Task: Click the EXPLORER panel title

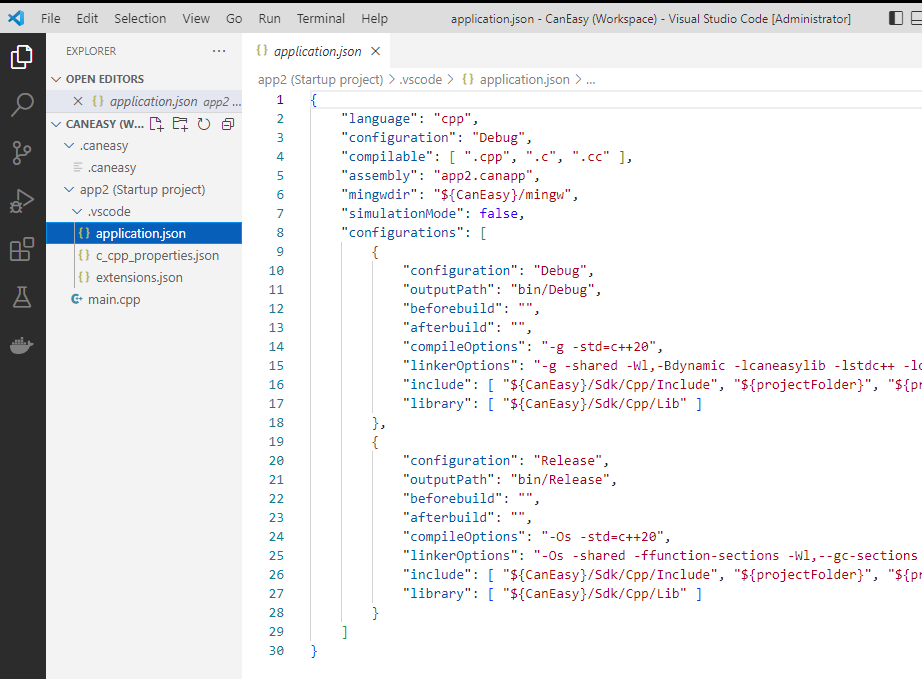Action: [91, 51]
